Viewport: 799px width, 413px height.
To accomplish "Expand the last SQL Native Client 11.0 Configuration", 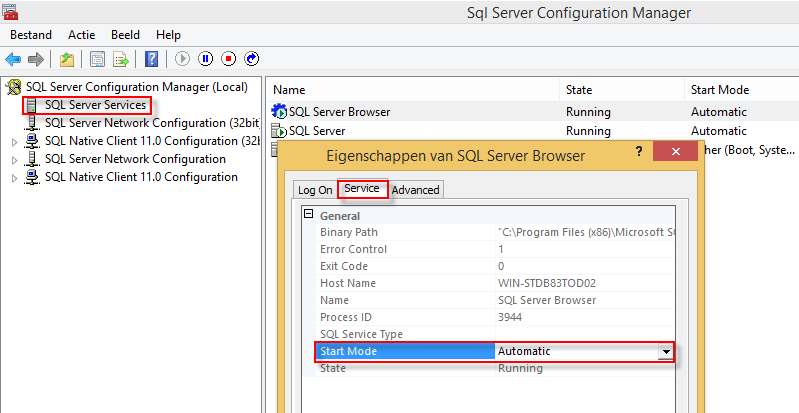I will pos(14,178).
